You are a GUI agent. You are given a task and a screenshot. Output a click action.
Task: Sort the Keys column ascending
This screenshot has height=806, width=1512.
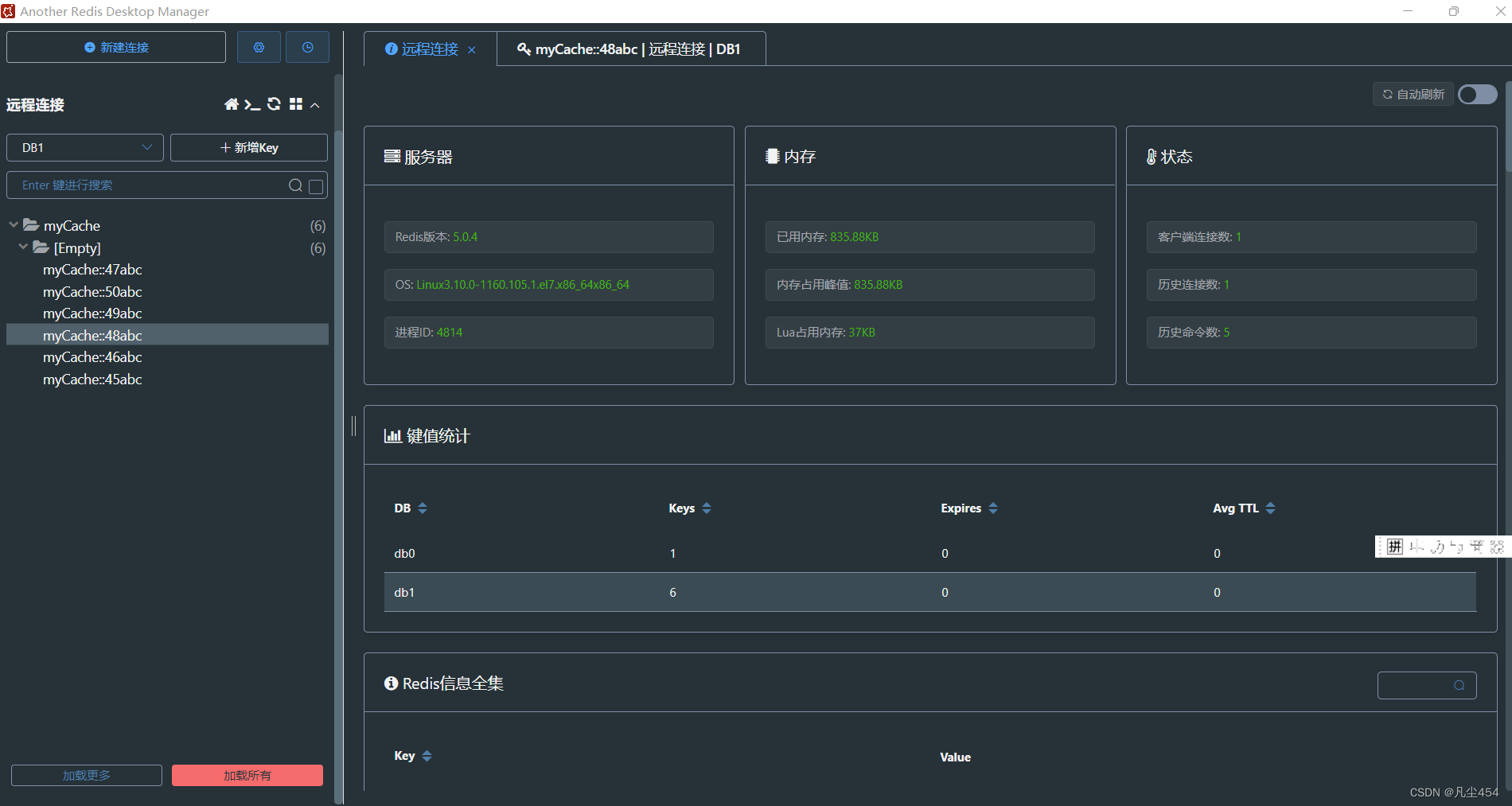[x=707, y=504]
